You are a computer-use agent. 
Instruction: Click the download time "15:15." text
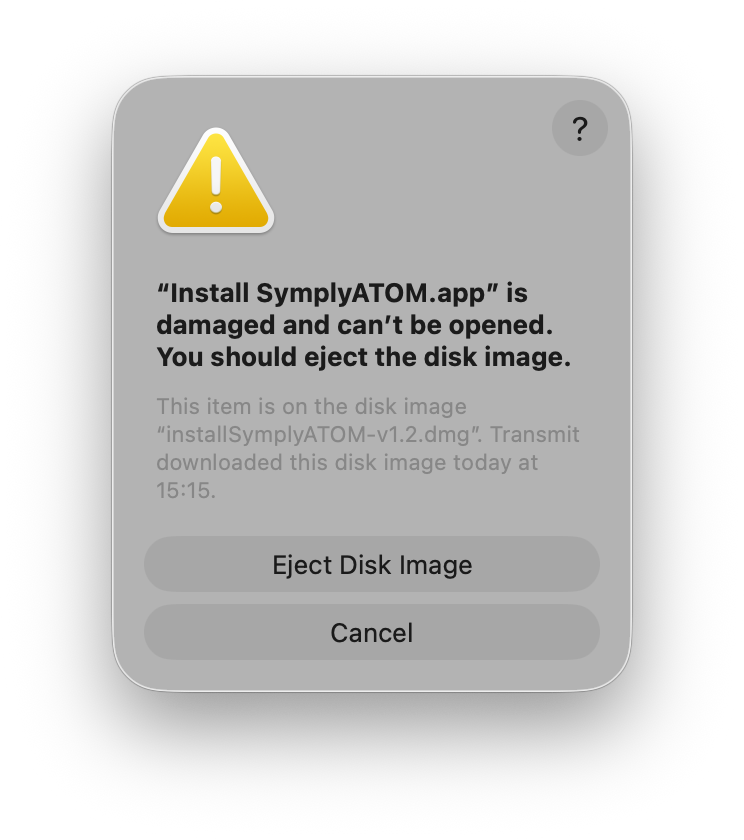(186, 490)
